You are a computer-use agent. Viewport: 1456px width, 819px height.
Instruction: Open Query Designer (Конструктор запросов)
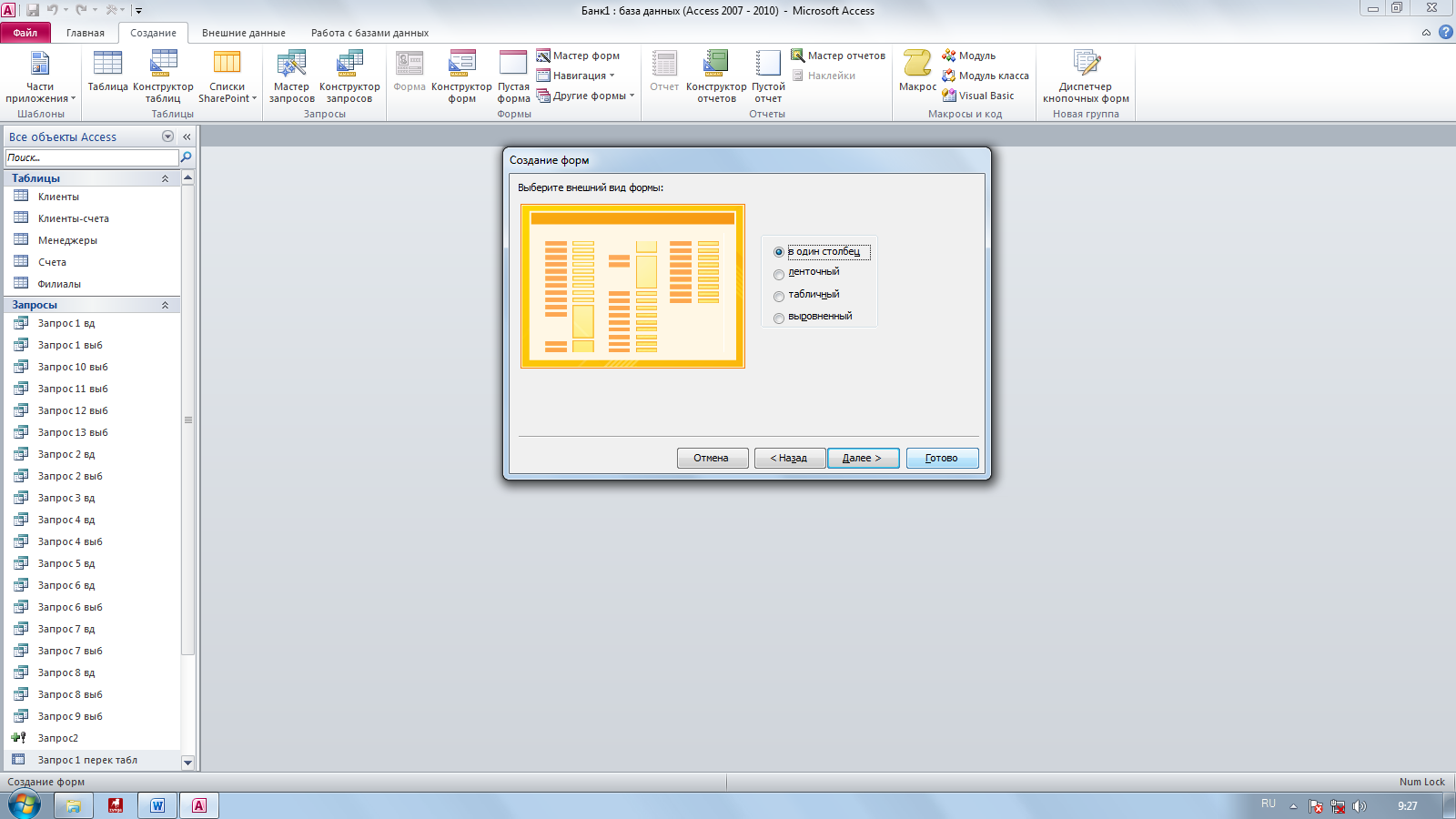click(x=349, y=76)
